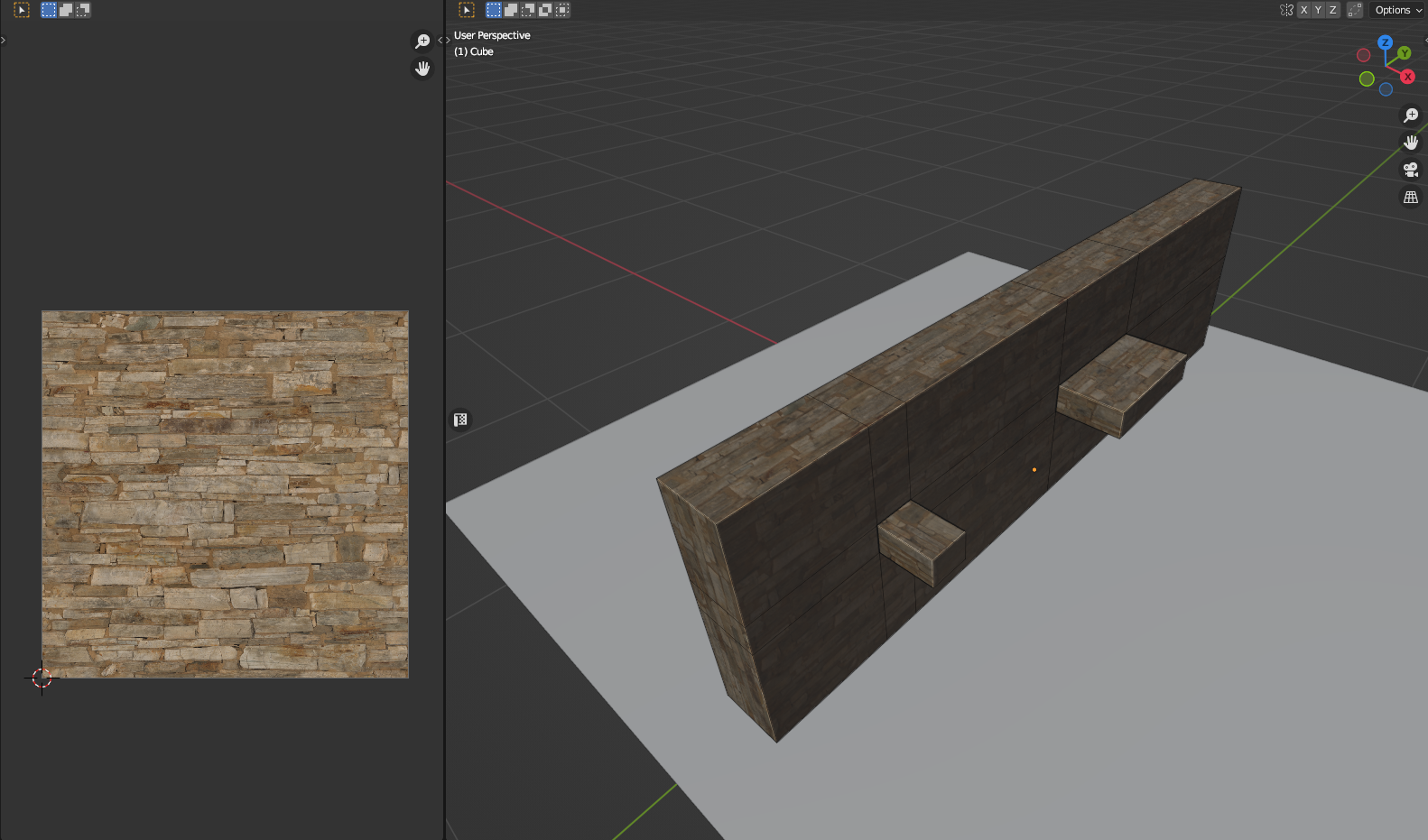Screen dimensions: 1428x840
Task: Toggle X axis mirror
Action: point(1303,10)
